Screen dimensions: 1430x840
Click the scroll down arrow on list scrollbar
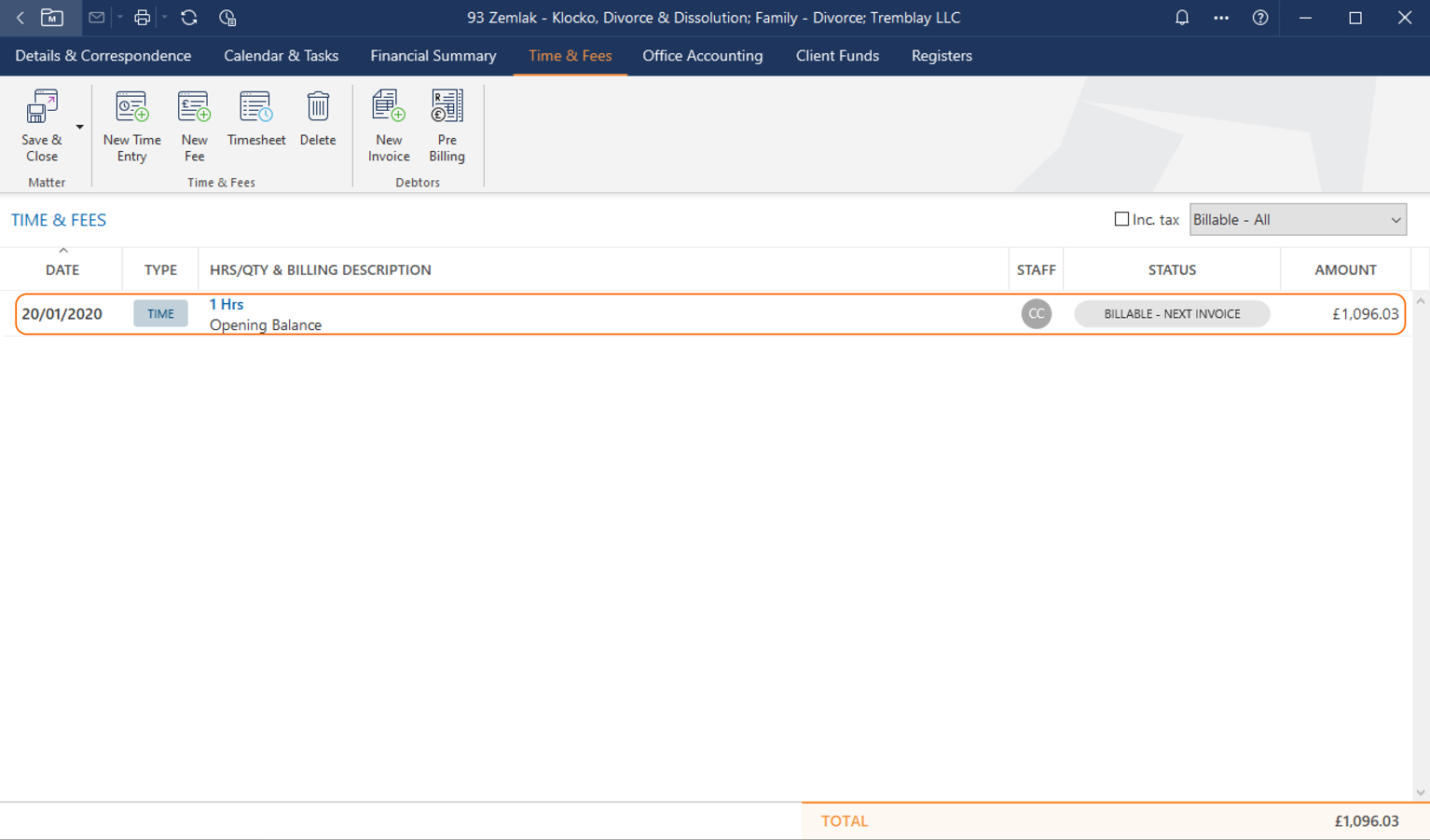coord(1420,792)
